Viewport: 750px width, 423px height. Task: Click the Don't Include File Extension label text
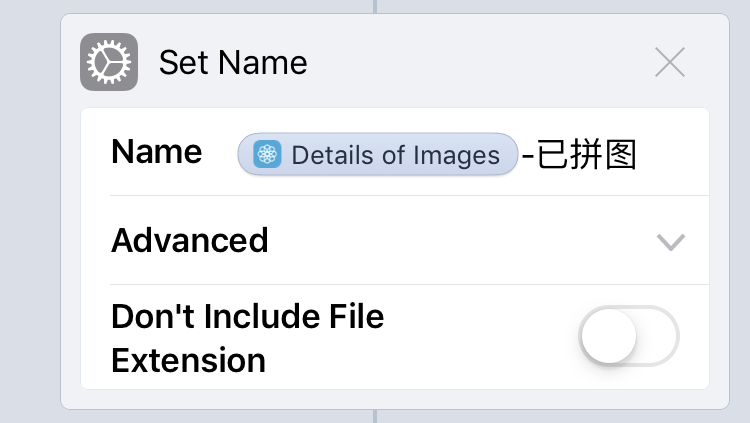pyautogui.click(x=247, y=337)
